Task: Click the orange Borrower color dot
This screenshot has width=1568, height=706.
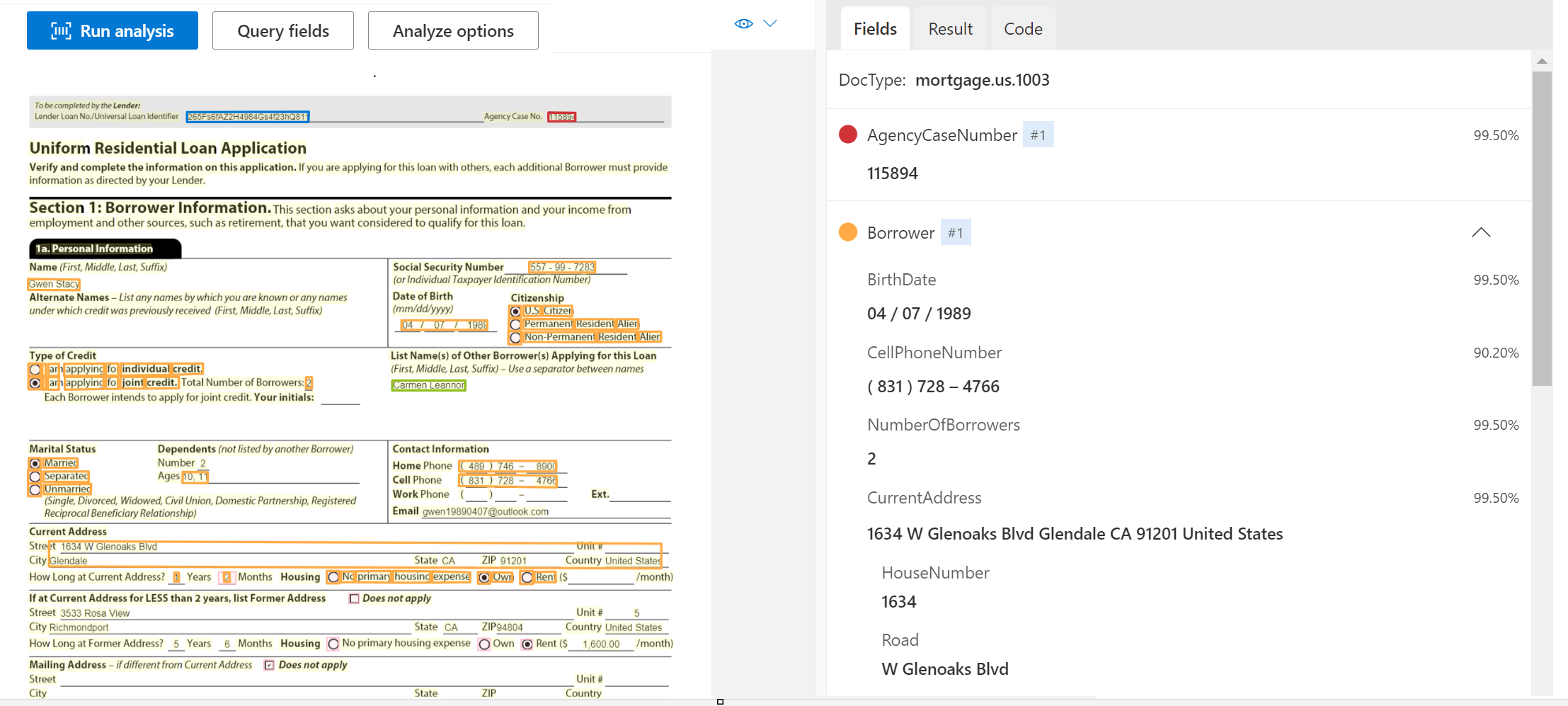Action: 848,232
